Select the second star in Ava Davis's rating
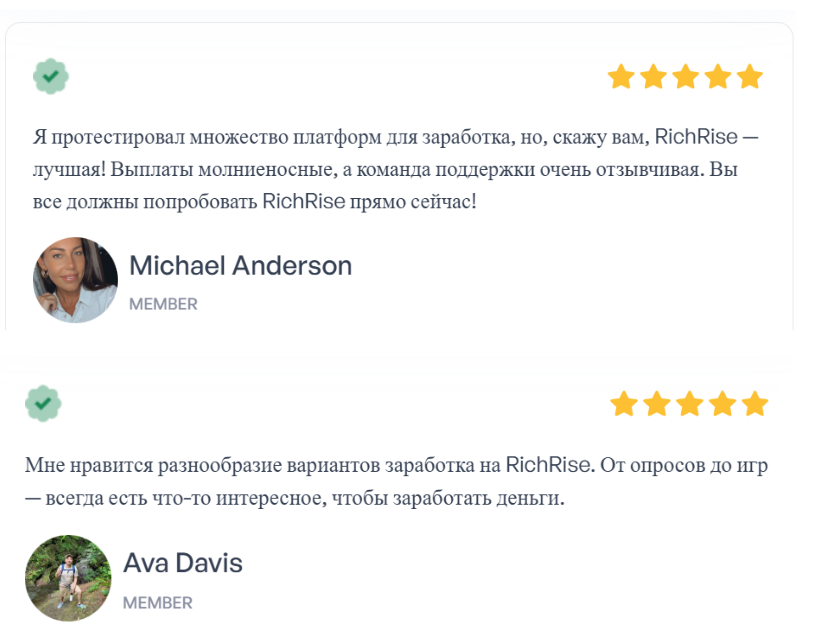The image size is (833, 636). (656, 404)
